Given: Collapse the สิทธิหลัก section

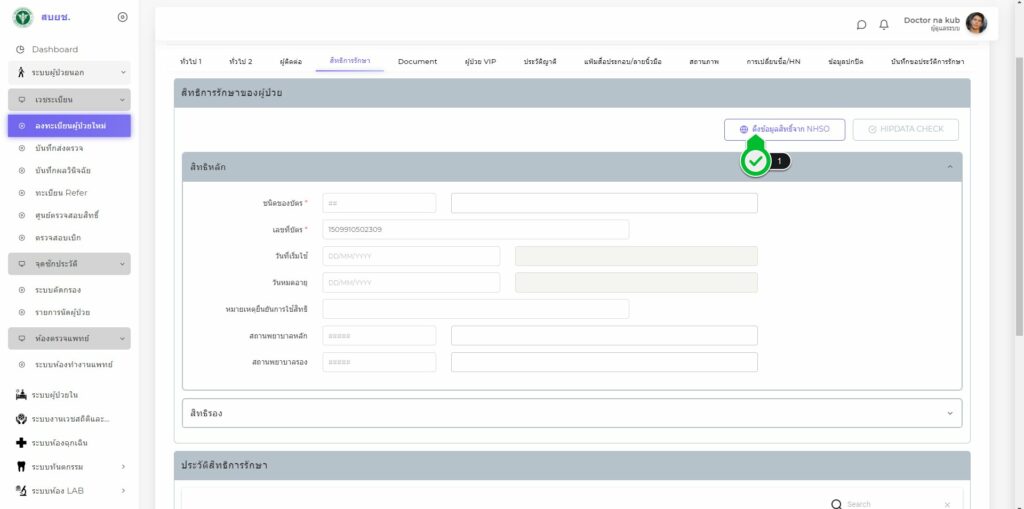Looking at the screenshot, I should tap(949, 167).
